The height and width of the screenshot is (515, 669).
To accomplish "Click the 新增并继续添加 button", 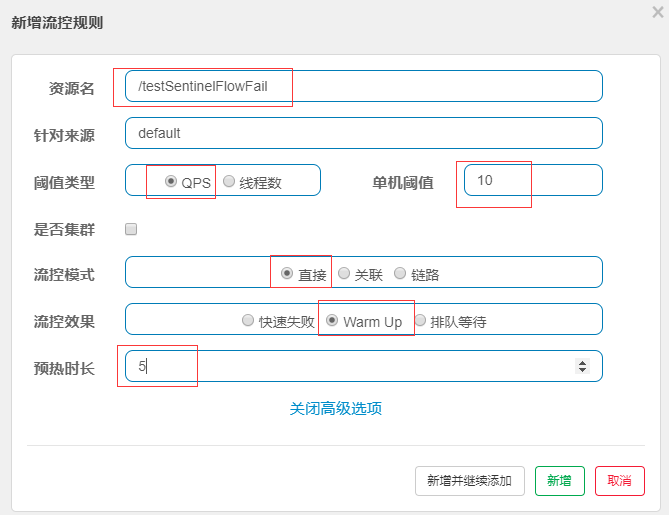I will click(470, 481).
